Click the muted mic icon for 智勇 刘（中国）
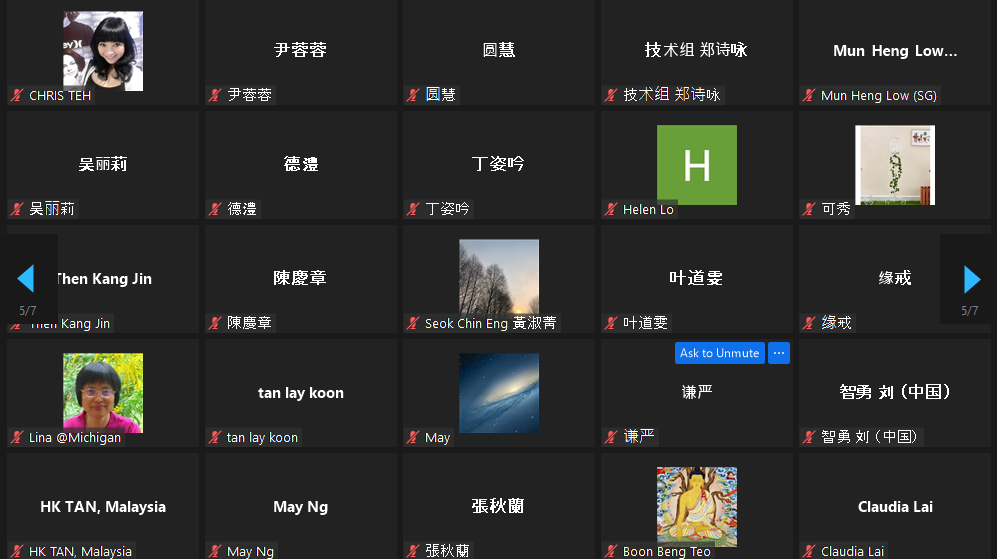Image resolution: width=997 pixels, height=559 pixels. point(809,438)
